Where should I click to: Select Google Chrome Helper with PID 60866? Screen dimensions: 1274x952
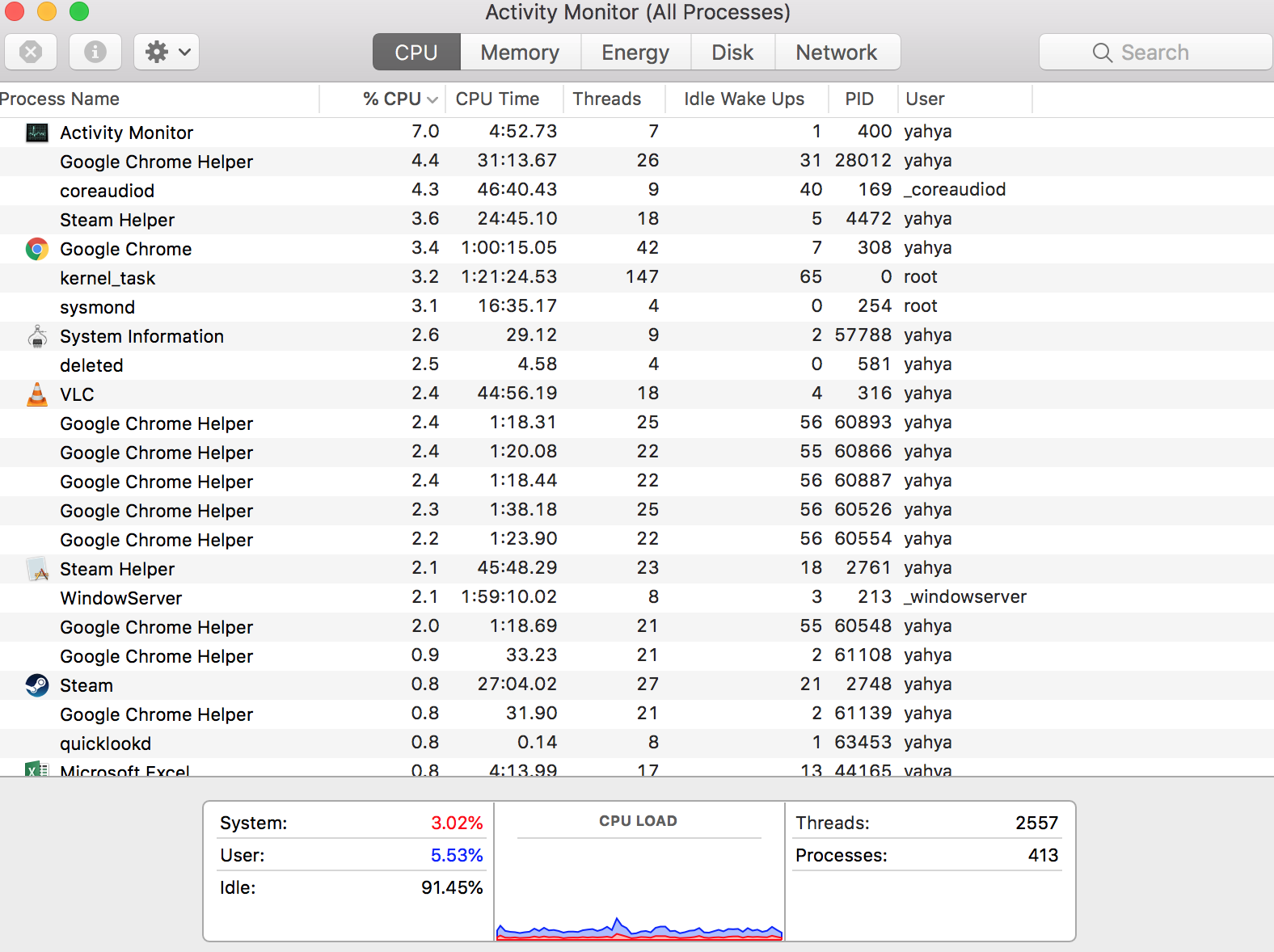point(637,453)
